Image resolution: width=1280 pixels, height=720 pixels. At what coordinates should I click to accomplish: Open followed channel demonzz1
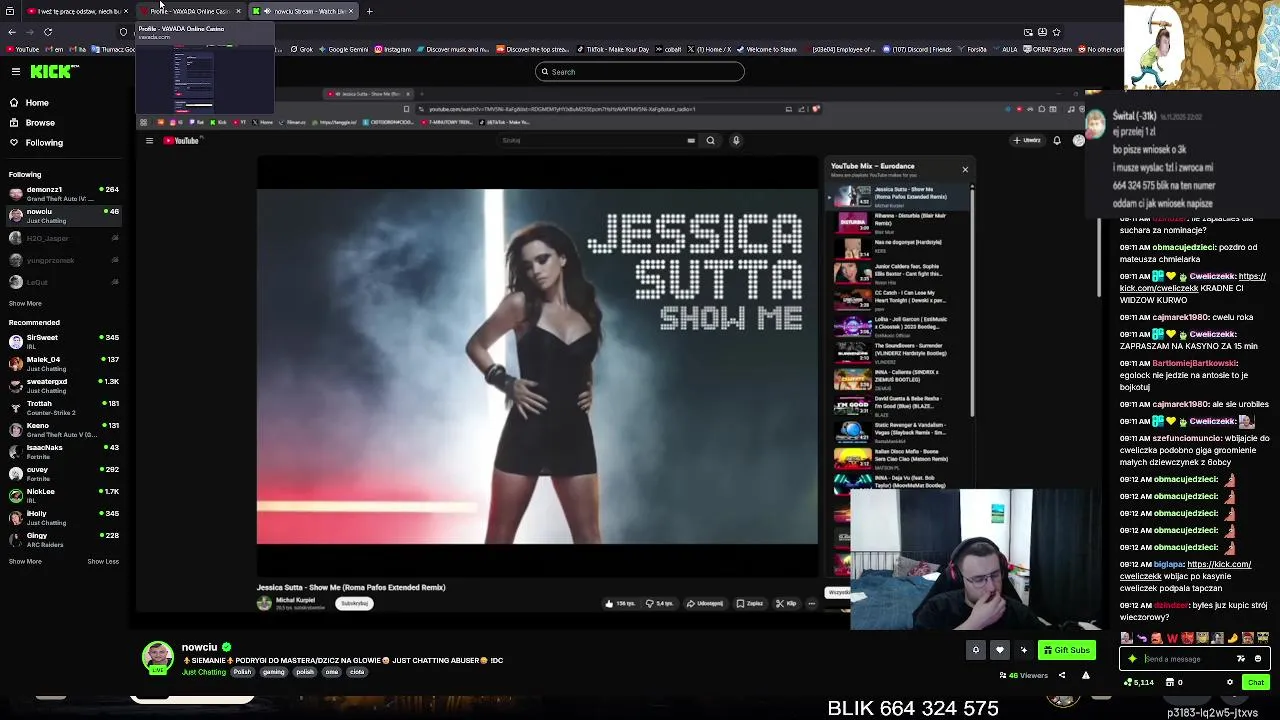point(62,193)
